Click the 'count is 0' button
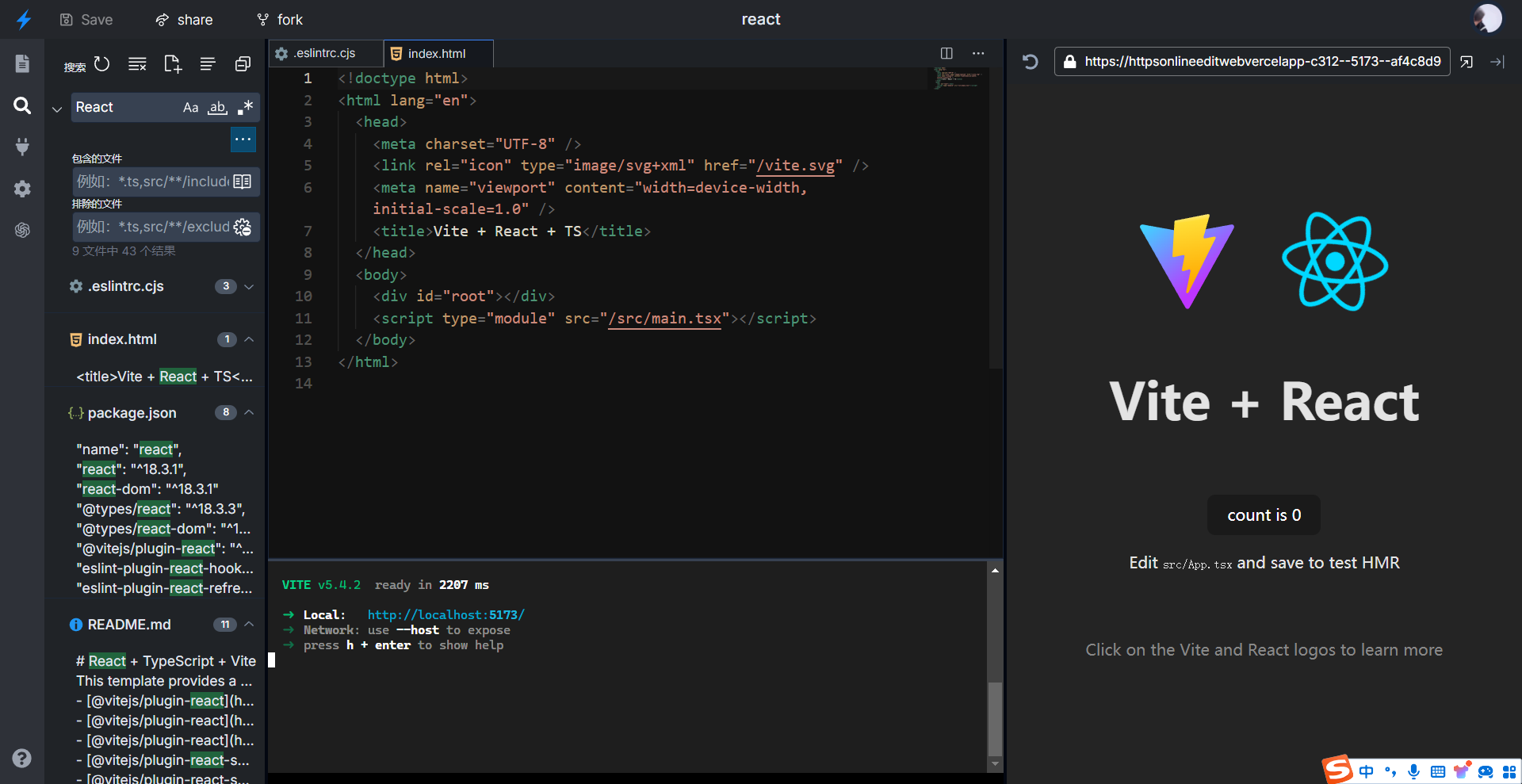Image resolution: width=1522 pixels, height=784 pixels. 1264,515
